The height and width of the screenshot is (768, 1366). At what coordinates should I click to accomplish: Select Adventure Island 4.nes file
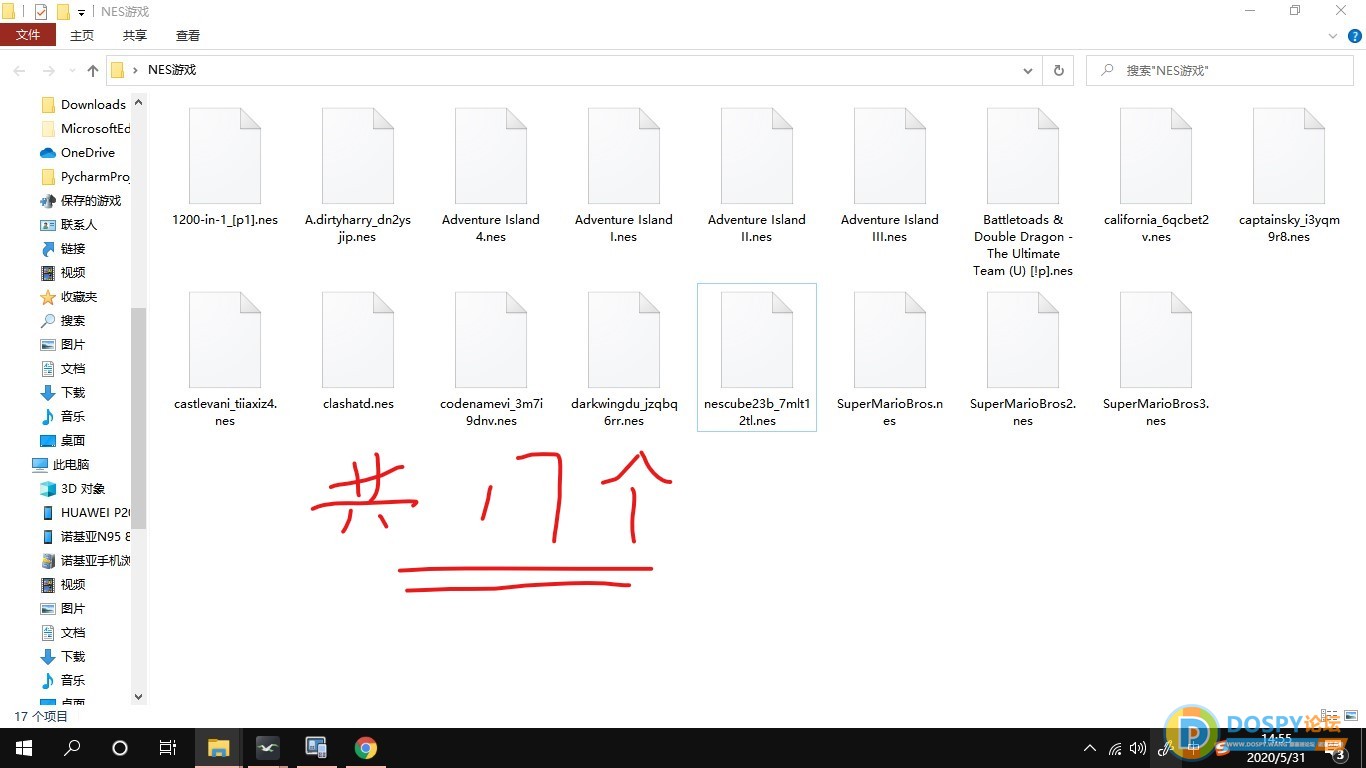click(x=491, y=177)
